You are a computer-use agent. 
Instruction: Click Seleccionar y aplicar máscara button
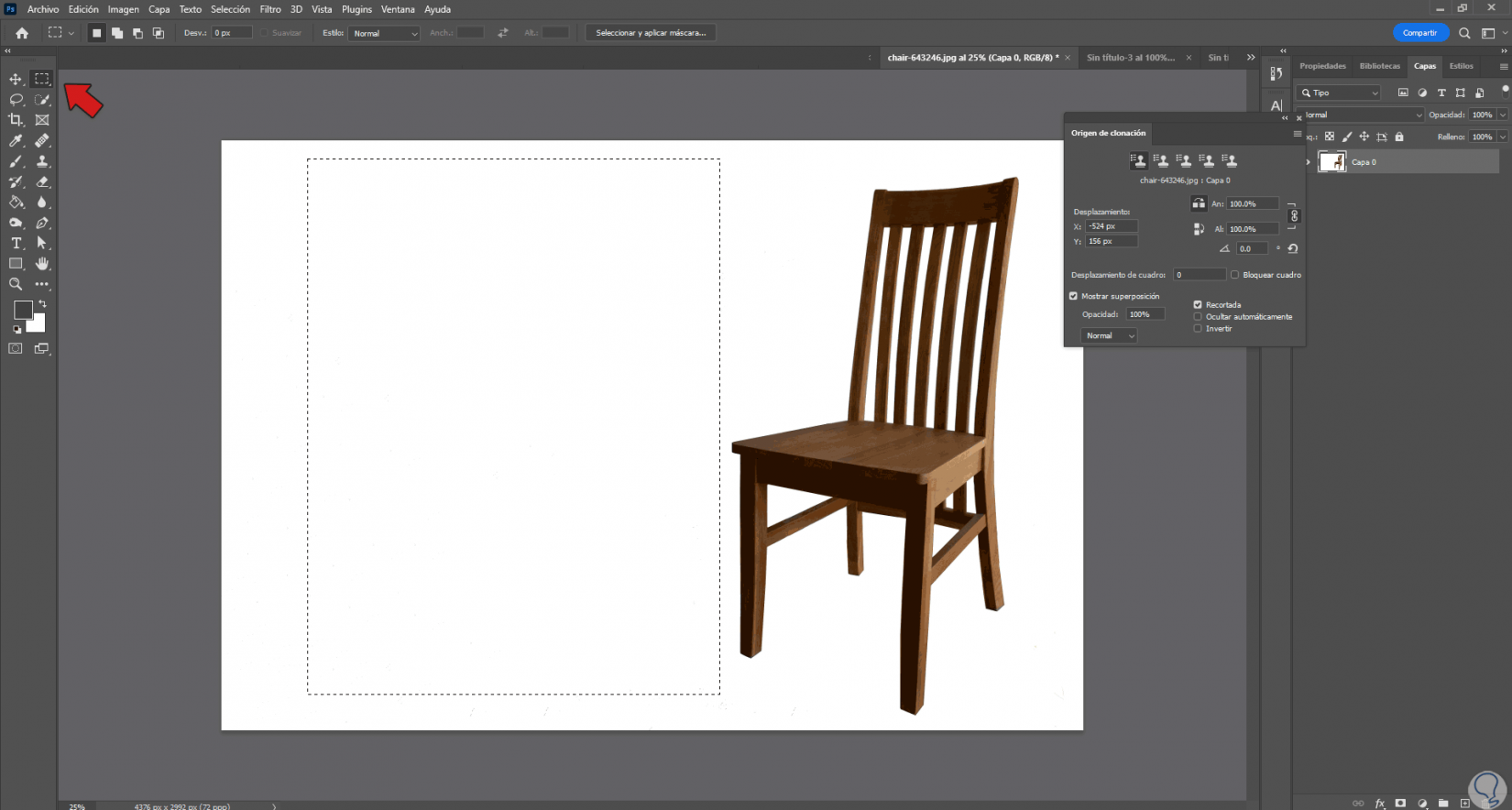[651, 33]
